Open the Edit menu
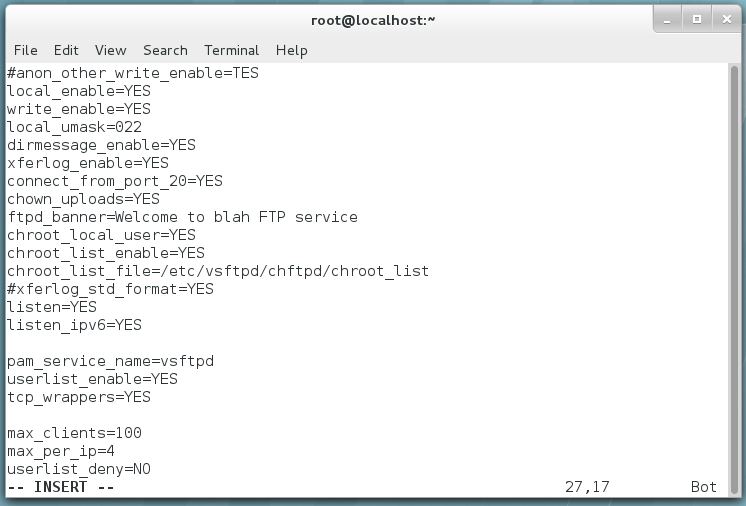 [66, 50]
